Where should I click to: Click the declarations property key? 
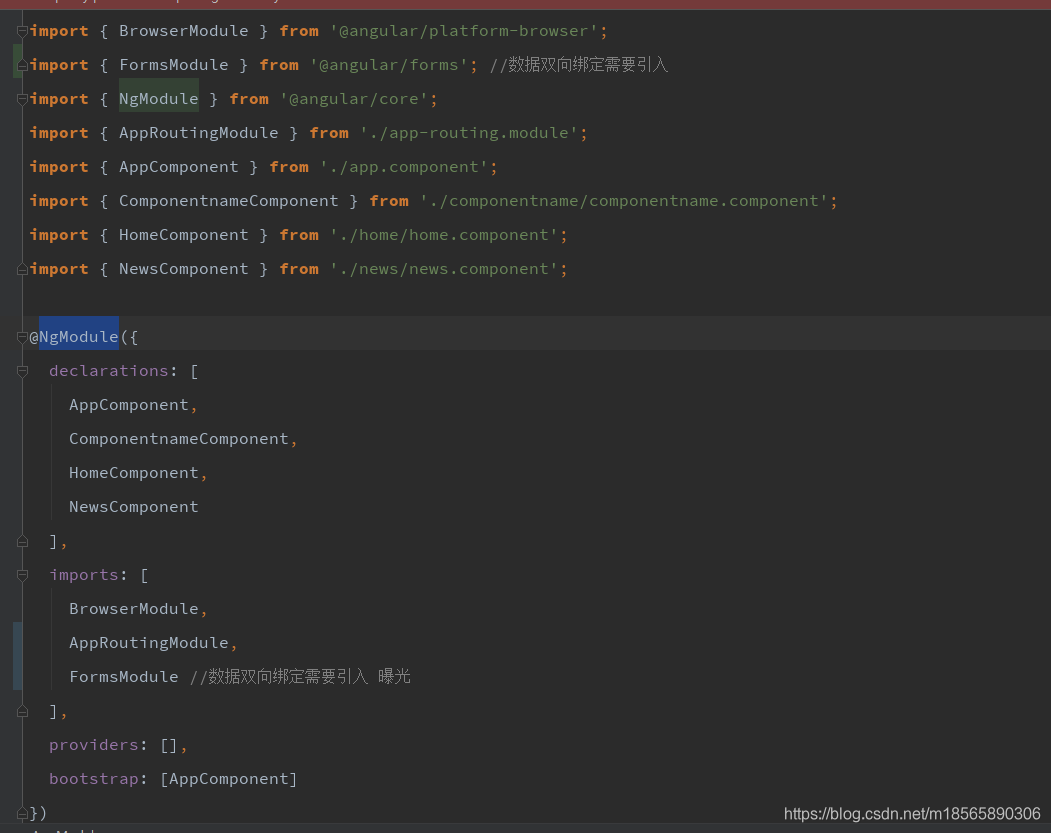click(x=109, y=371)
